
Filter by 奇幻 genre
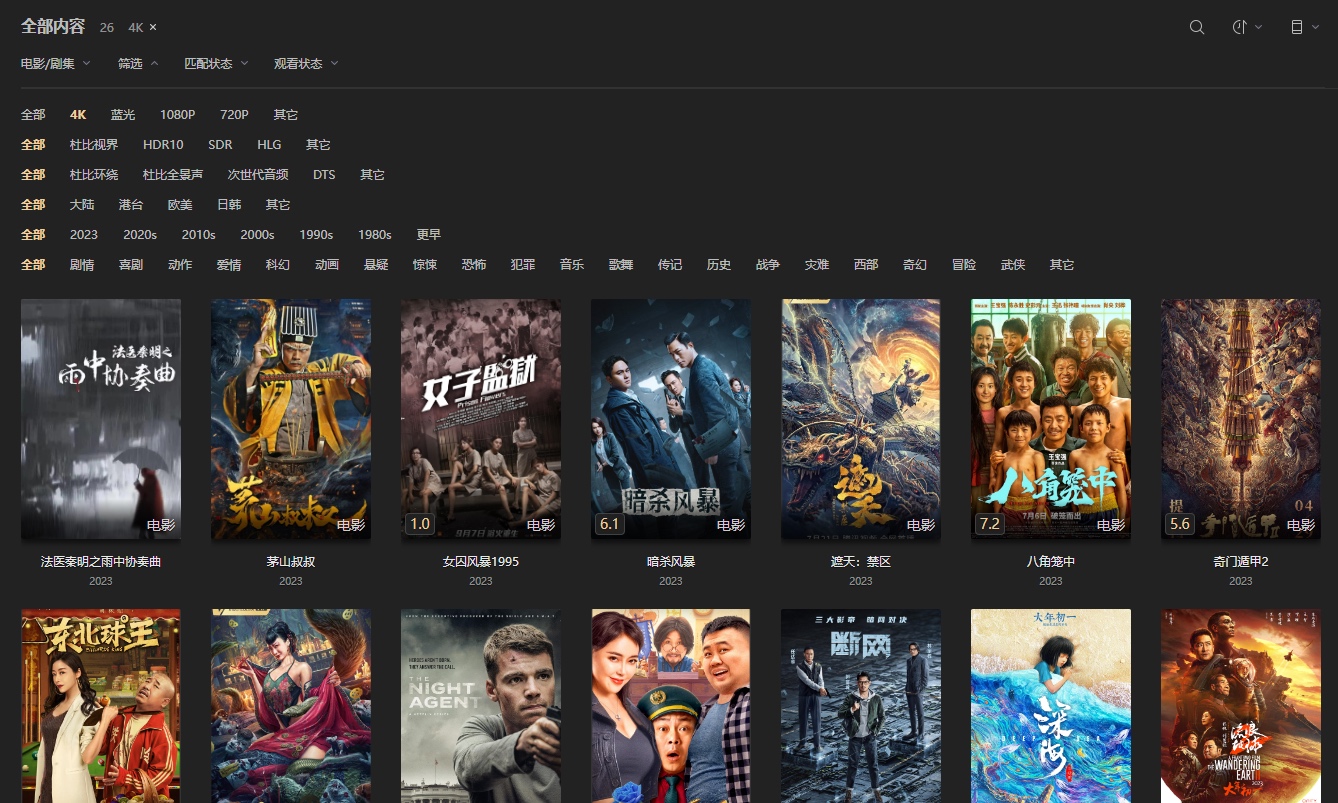(x=915, y=265)
